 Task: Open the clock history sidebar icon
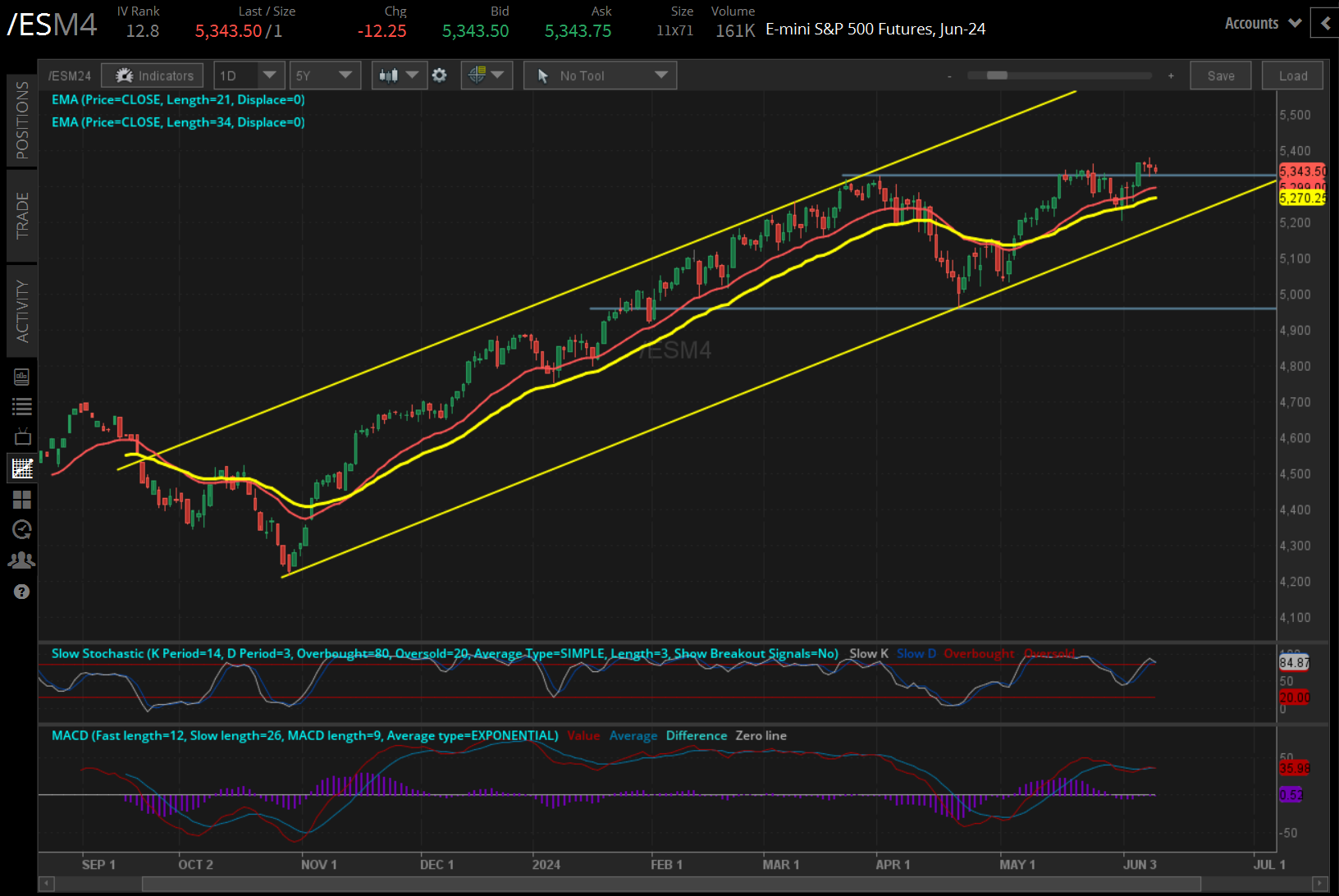22,530
